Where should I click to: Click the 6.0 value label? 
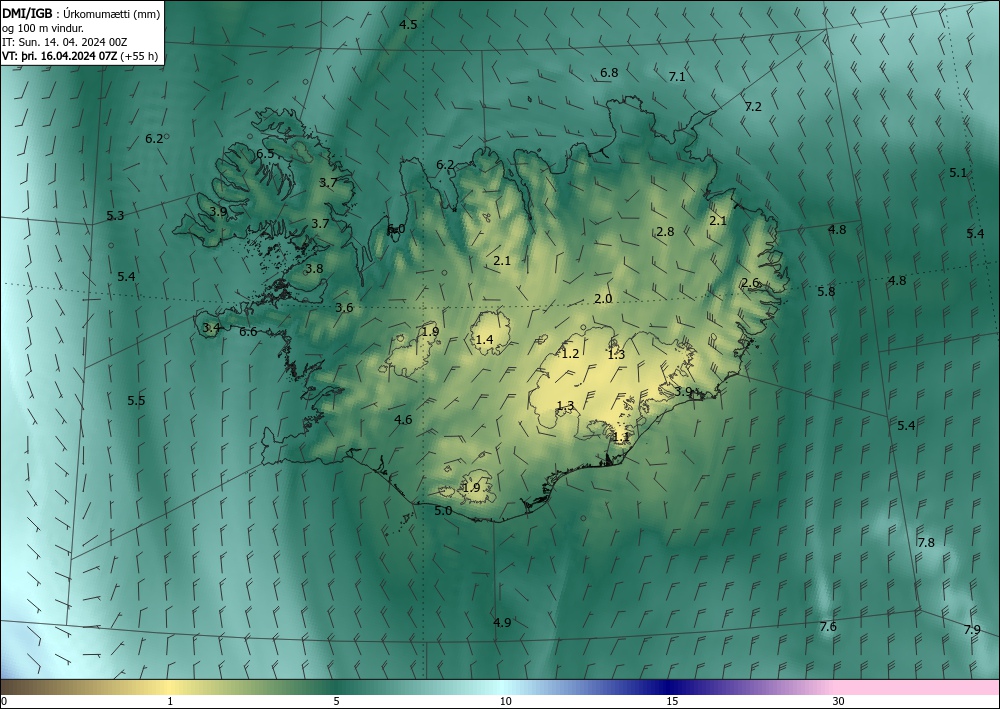tap(397, 229)
